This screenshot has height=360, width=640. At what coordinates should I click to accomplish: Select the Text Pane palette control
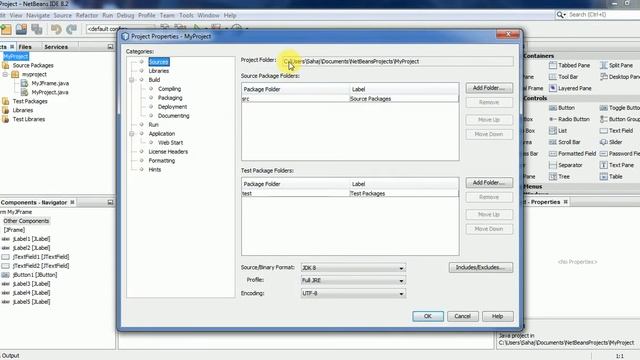click(617, 165)
